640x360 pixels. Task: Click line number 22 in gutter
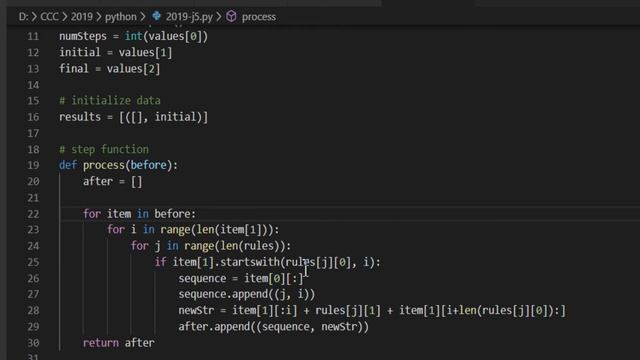[x=33, y=214]
